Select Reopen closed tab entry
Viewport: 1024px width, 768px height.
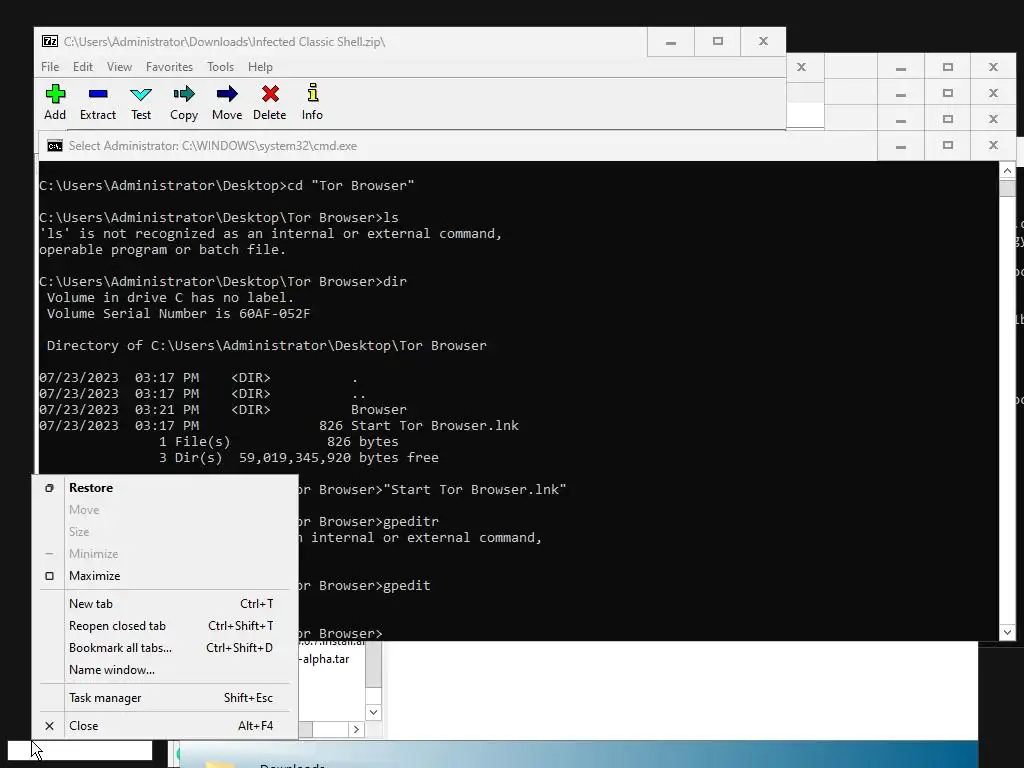165,626
